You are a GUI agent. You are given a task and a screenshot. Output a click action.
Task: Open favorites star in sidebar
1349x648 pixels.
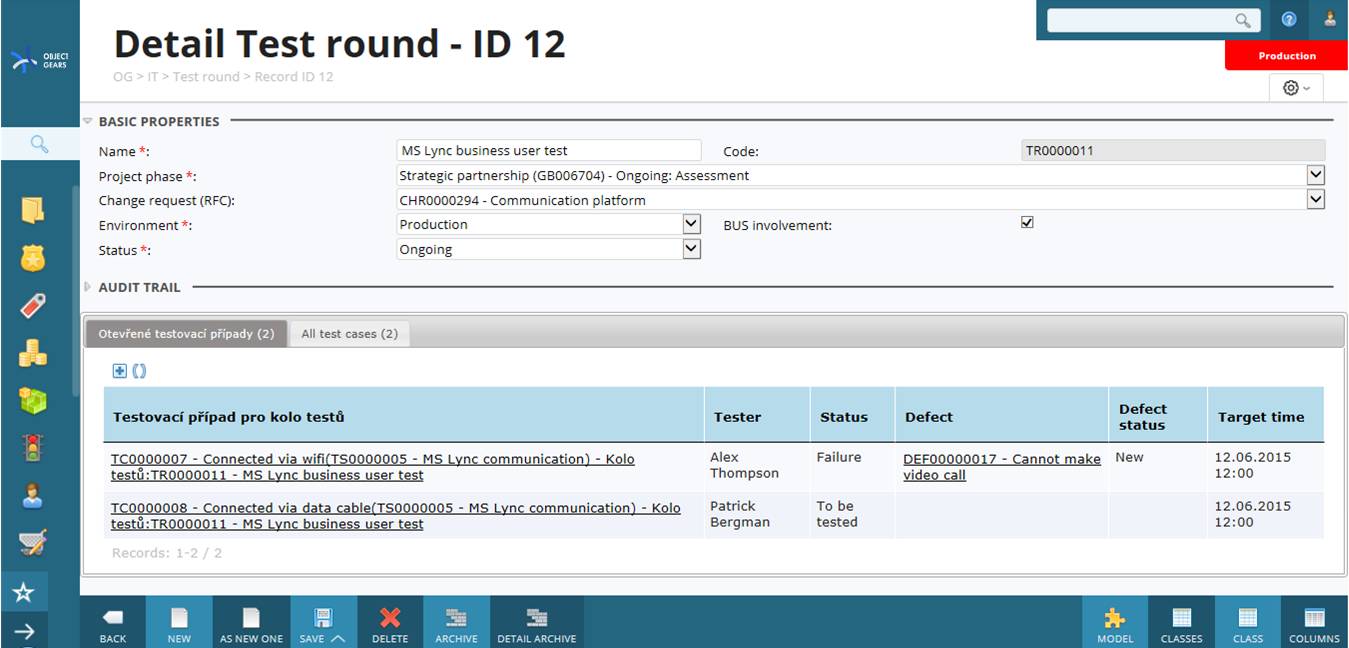(x=24, y=593)
